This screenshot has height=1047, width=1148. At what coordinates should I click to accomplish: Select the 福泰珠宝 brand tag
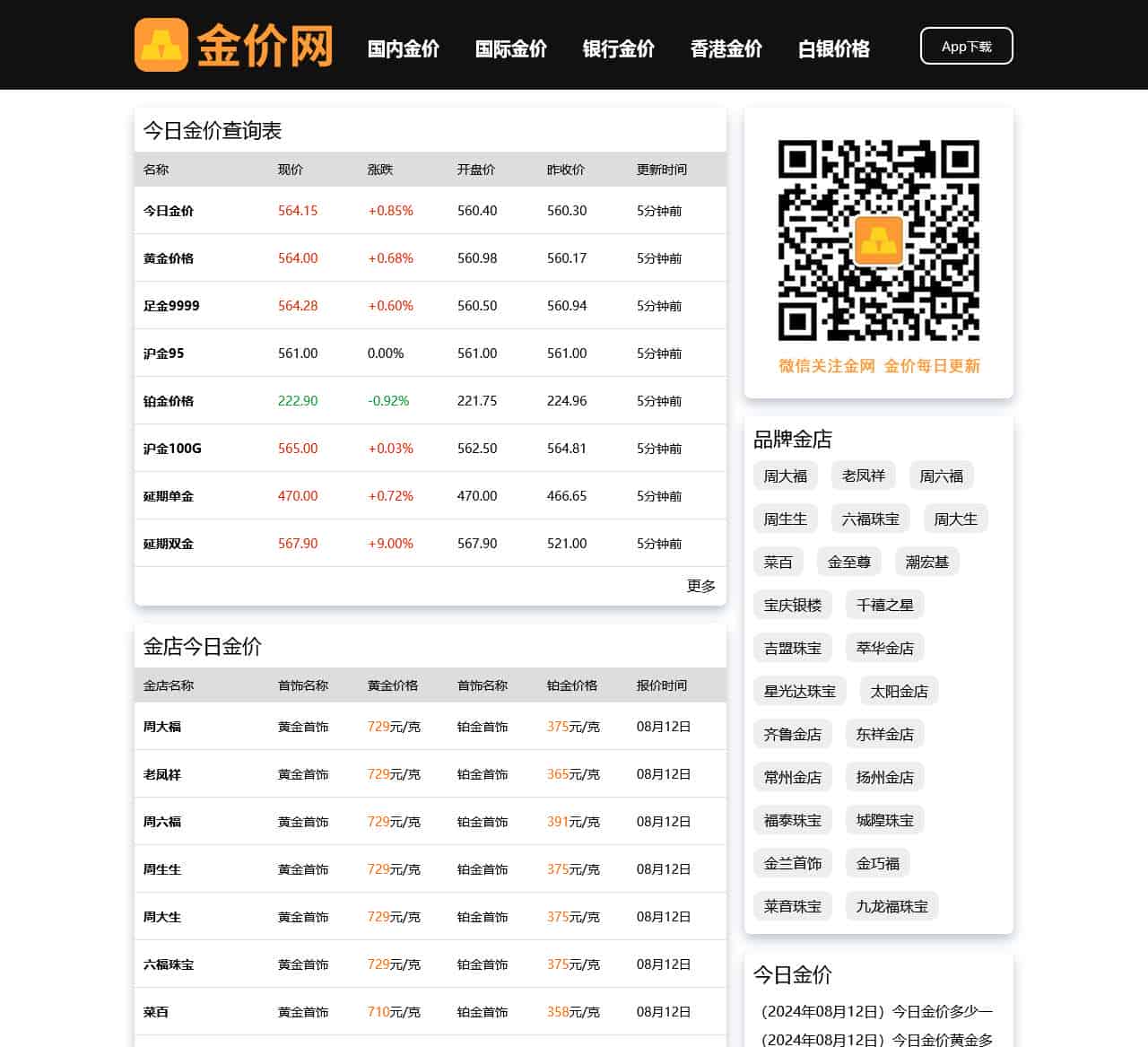[793, 820]
